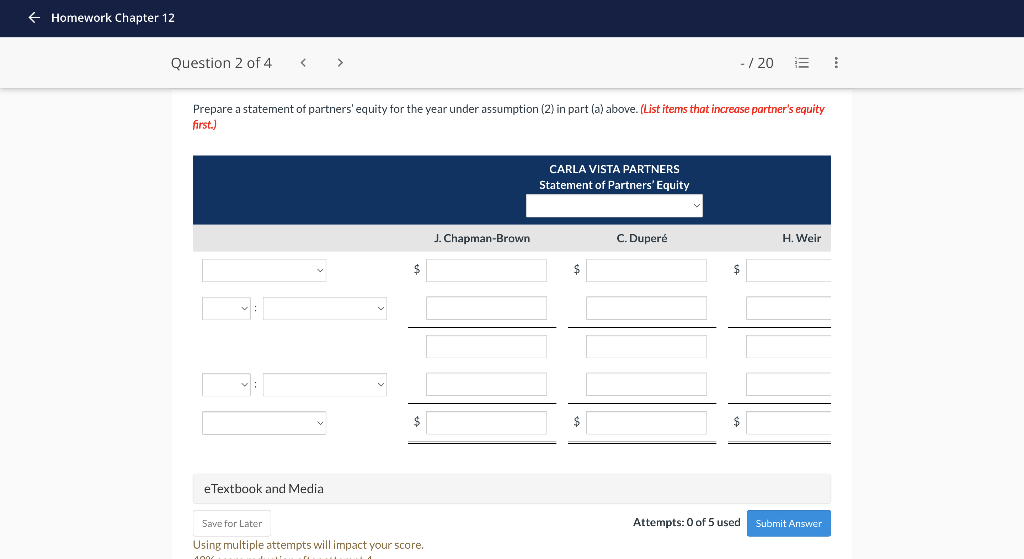The image size is (1024, 559).
Task: Open the first row label dropdown
Action: (264, 270)
